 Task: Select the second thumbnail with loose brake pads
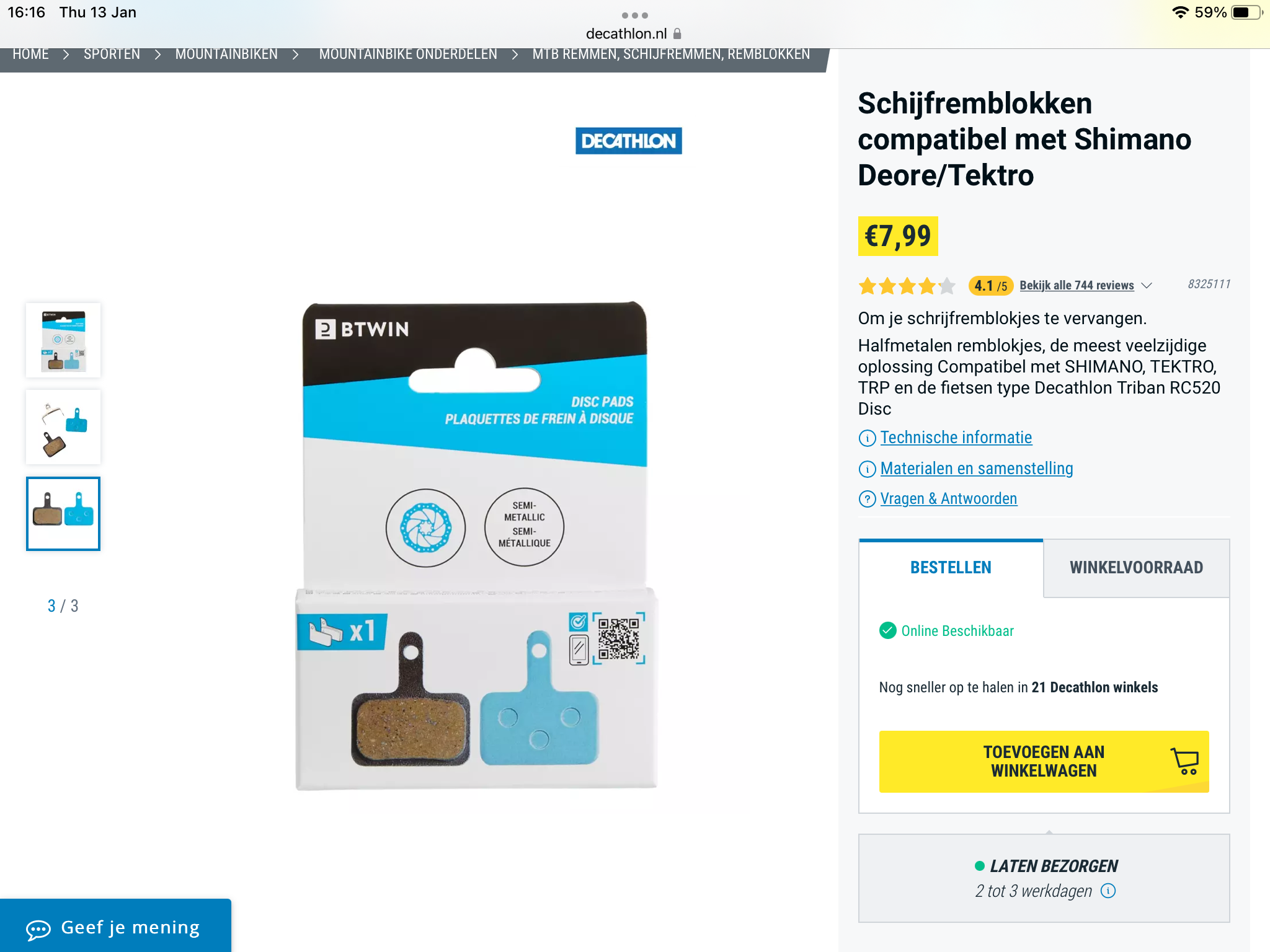[x=63, y=427]
